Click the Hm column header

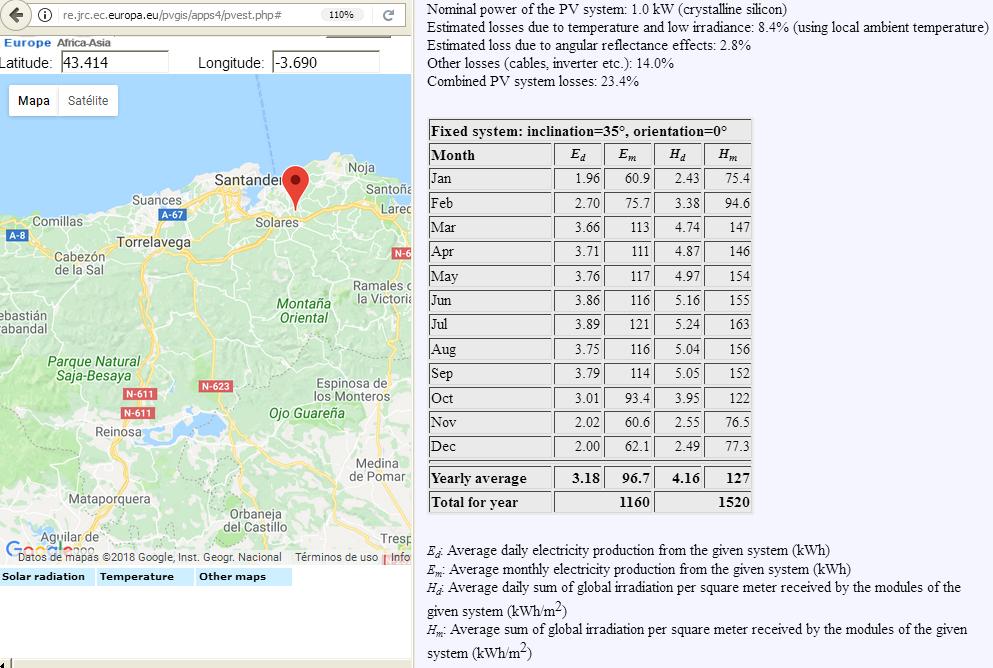728,155
